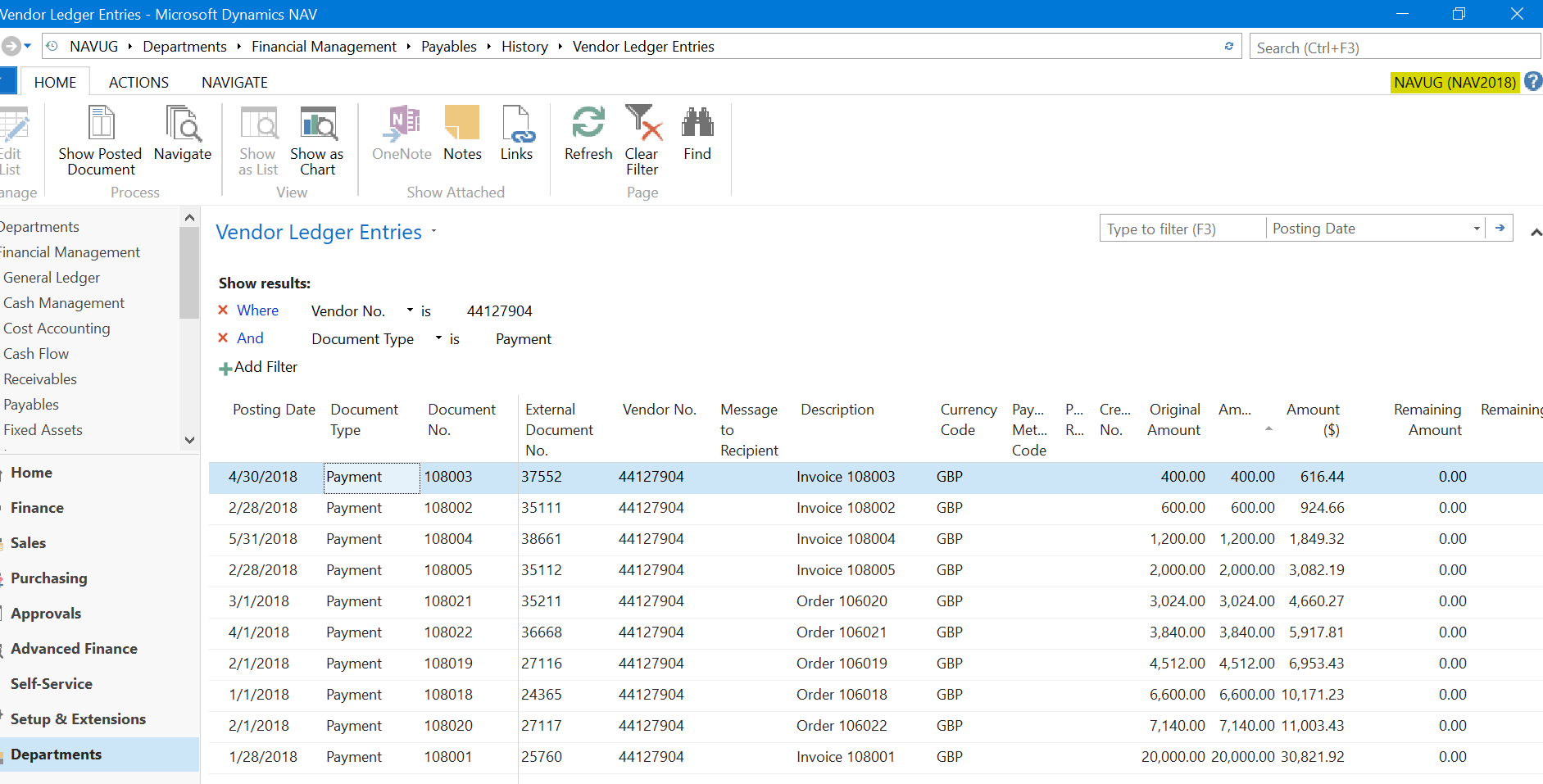The width and height of the screenshot is (1543, 784).
Task: Click History in the breadcrumb
Action: click(x=524, y=47)
